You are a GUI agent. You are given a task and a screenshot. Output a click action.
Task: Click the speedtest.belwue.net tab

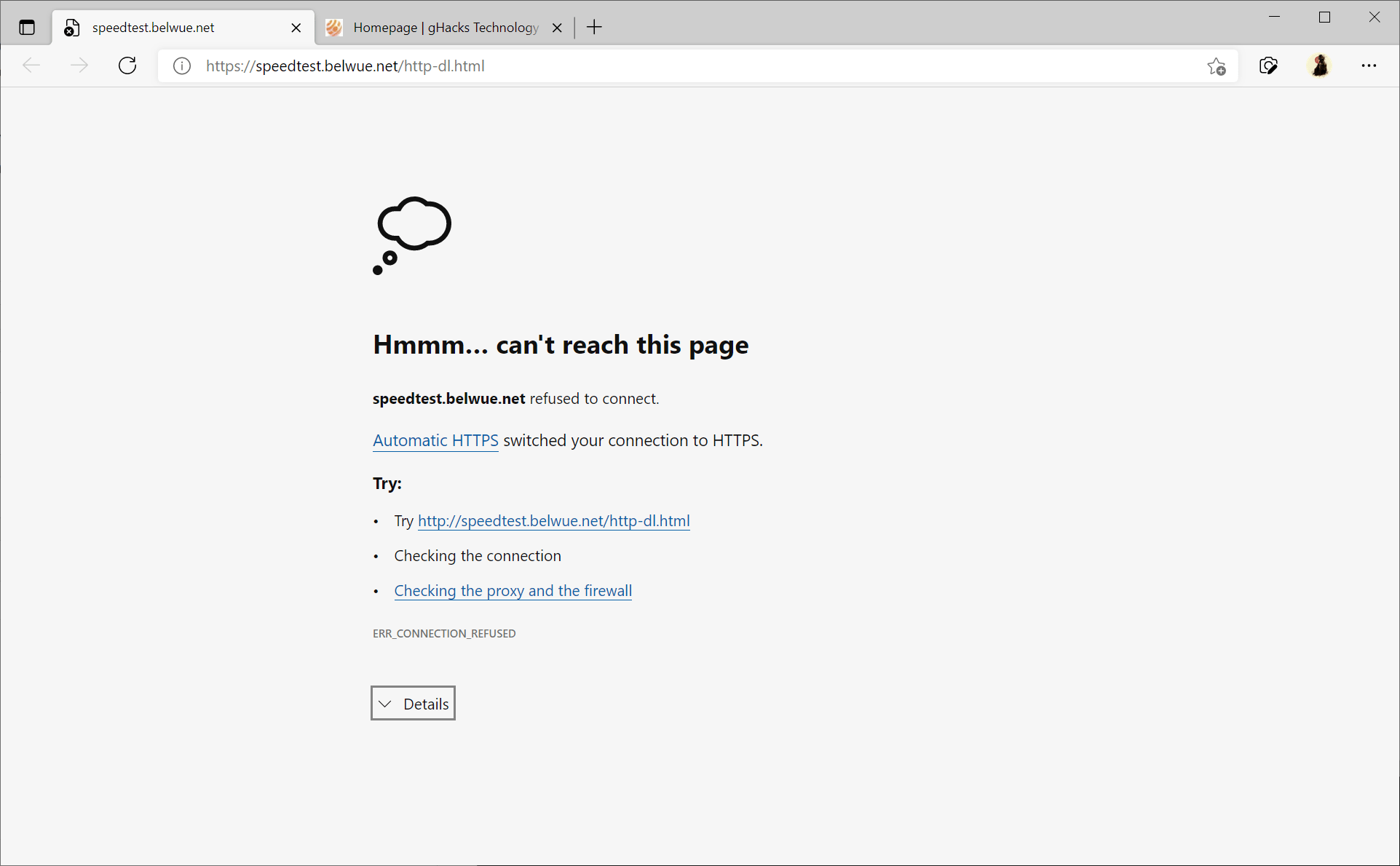click(x=181, y=27)
